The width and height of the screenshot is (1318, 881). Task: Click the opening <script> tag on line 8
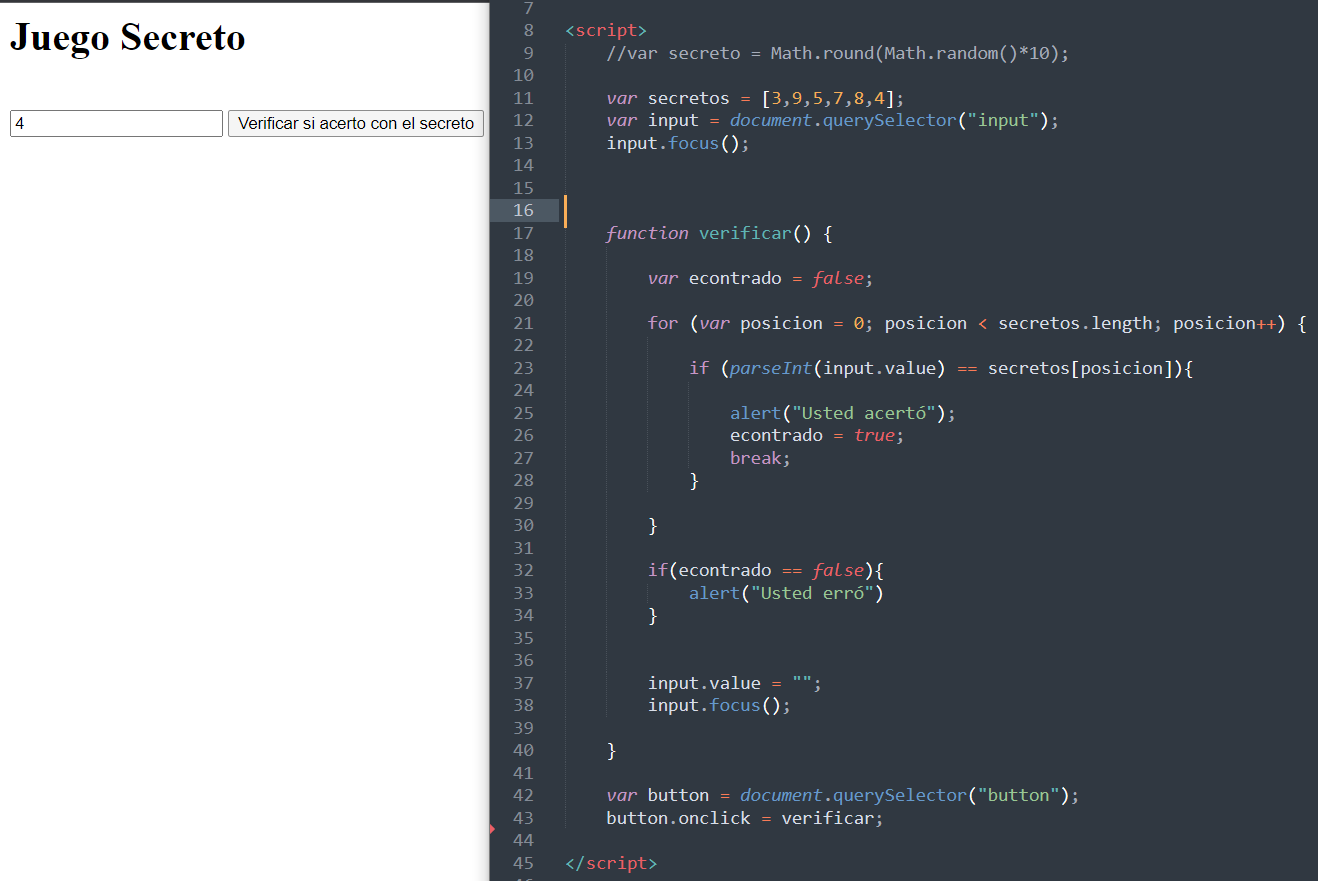[x=606, y=30]
